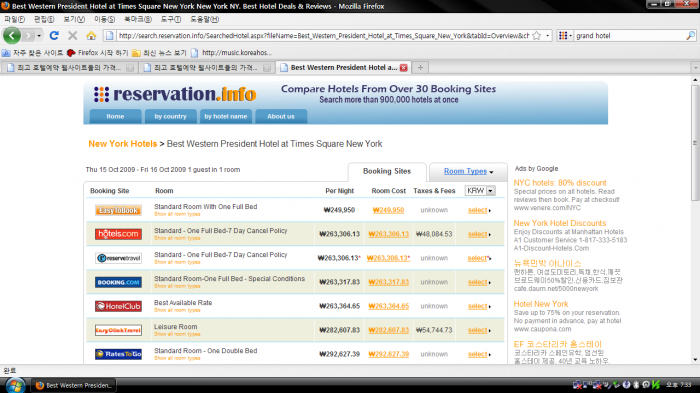This screenshot has width=700, height=393.
Task: Reload the page with refresh icon
Action: click(x=54, y=35)
